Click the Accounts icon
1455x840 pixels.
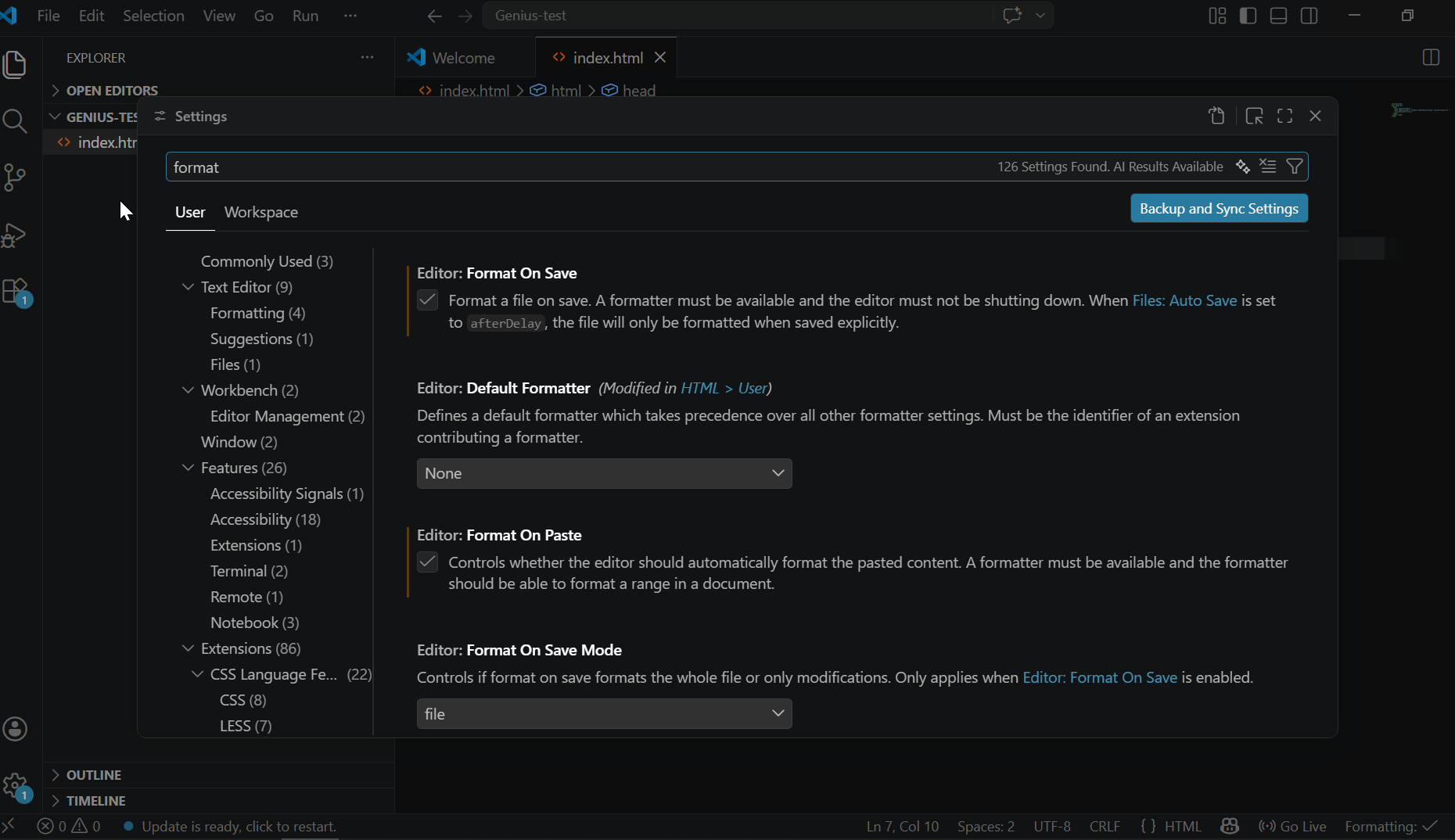point(16,729)
